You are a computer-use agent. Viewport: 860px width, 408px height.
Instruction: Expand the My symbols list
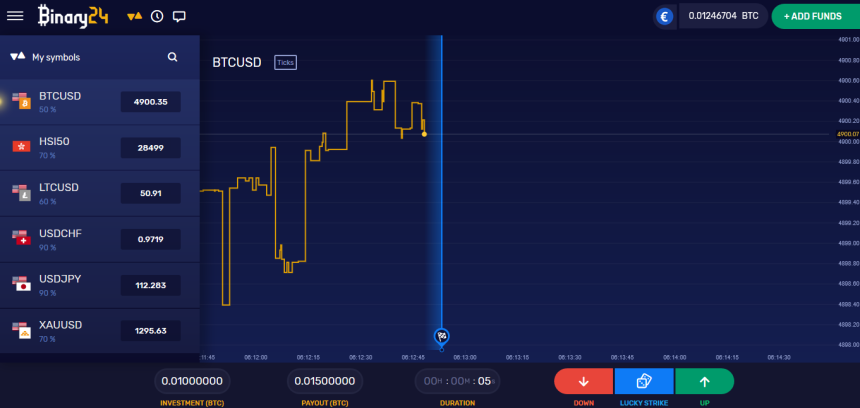tap(45, 57)
